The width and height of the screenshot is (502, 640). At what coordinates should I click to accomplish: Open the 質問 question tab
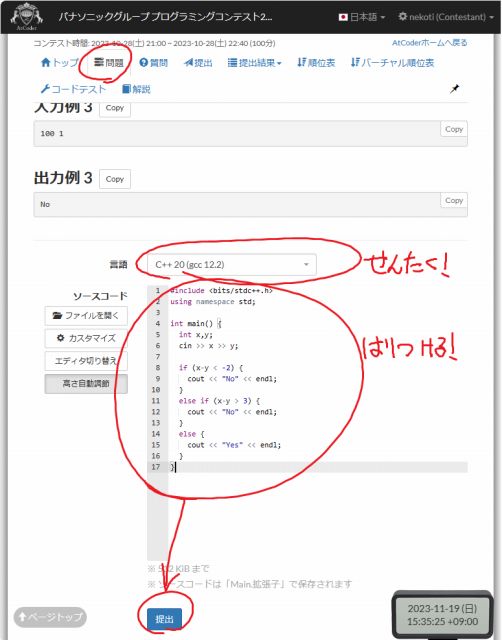[x=153, y=63]
